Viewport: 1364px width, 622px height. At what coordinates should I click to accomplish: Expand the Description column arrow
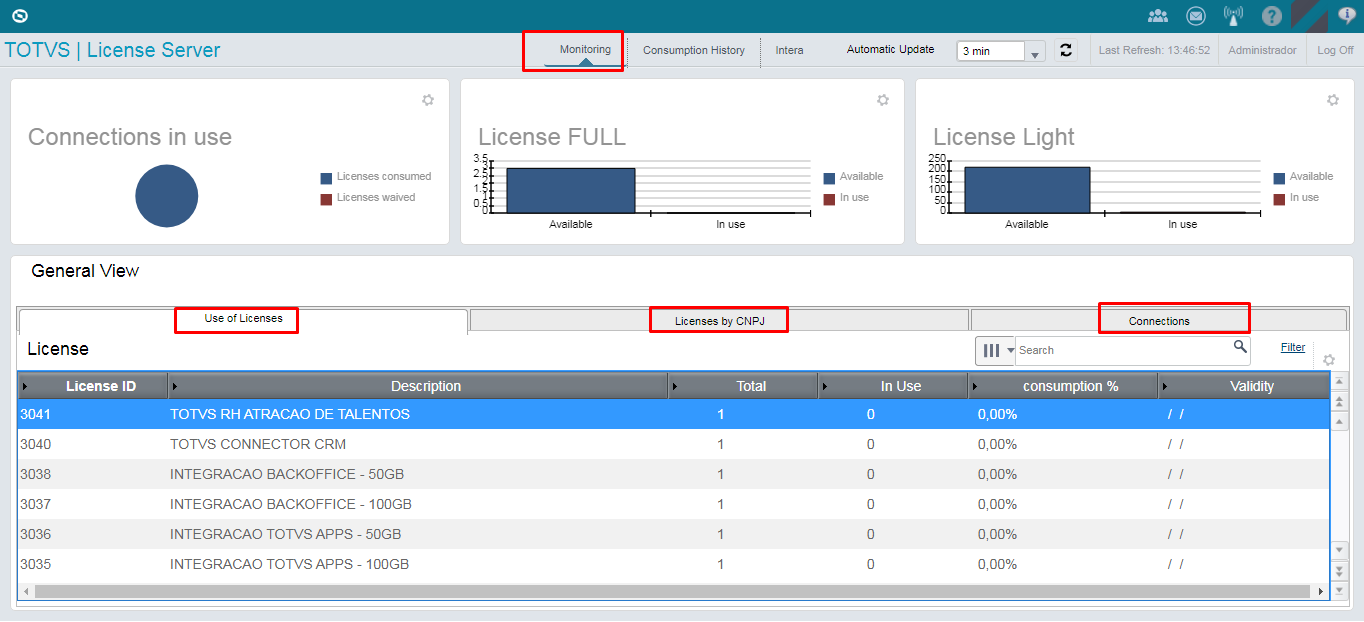175,386
